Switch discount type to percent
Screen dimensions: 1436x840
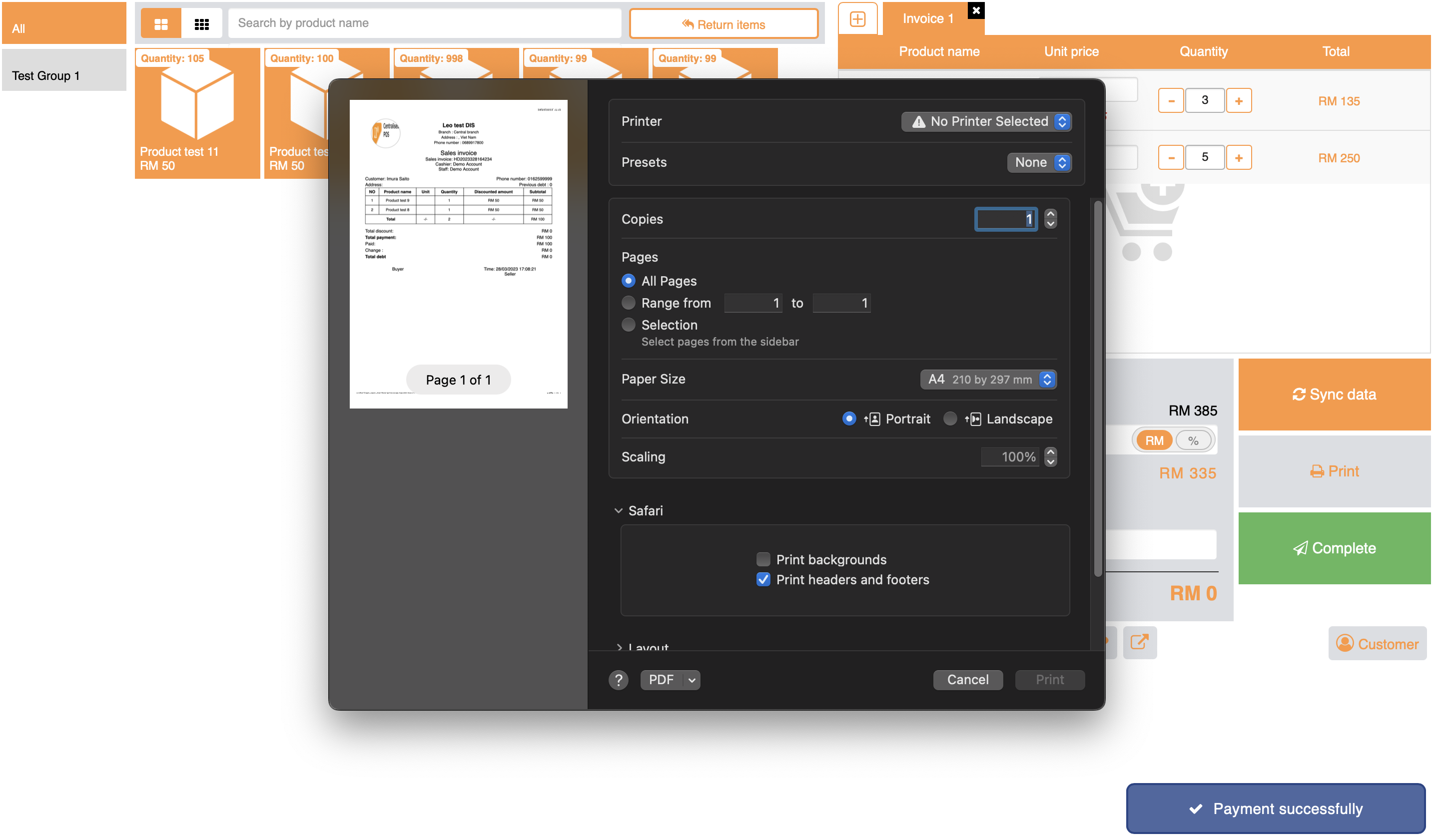1193,440
